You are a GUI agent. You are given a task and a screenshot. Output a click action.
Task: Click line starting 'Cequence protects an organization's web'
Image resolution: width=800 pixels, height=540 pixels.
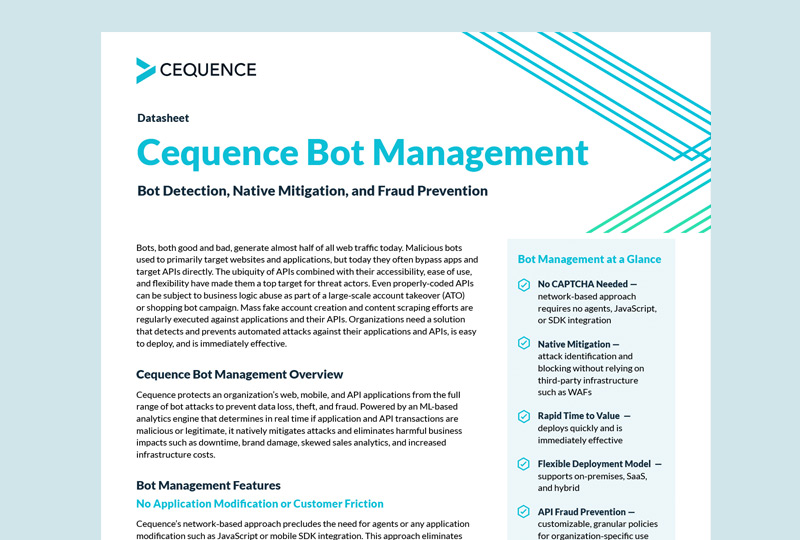(298, 395)
